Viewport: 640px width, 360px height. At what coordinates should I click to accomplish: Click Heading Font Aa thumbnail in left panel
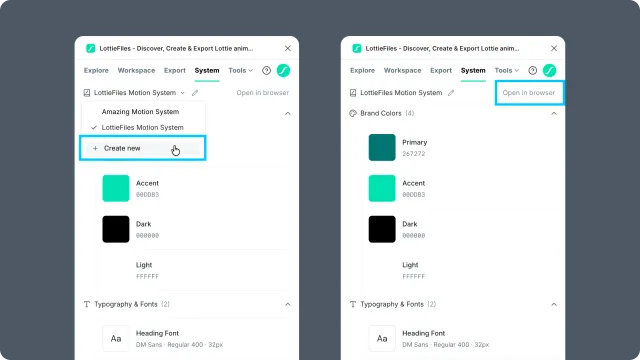tap(116, 338)
